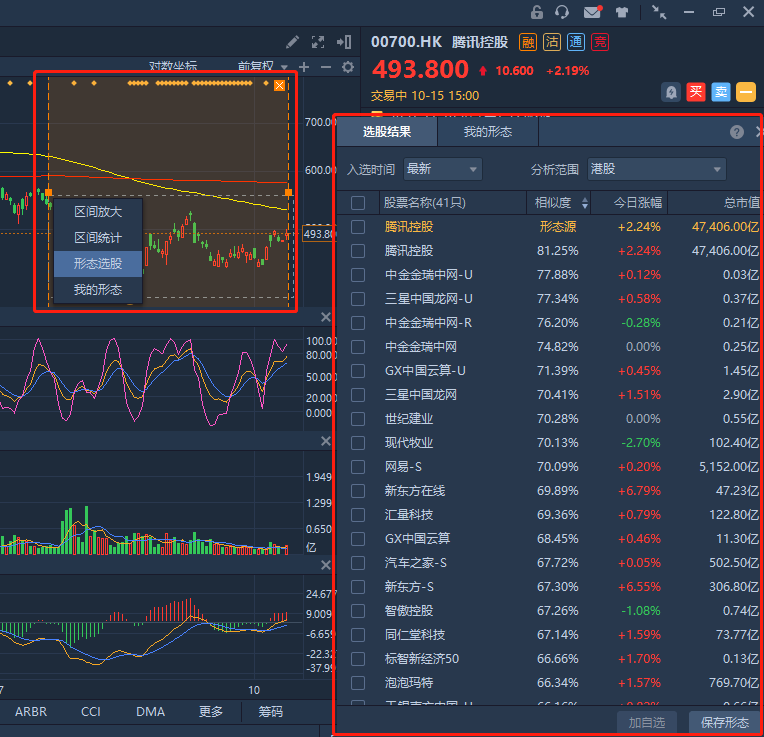Sort by 相似度 column arrows

point(585,203)
